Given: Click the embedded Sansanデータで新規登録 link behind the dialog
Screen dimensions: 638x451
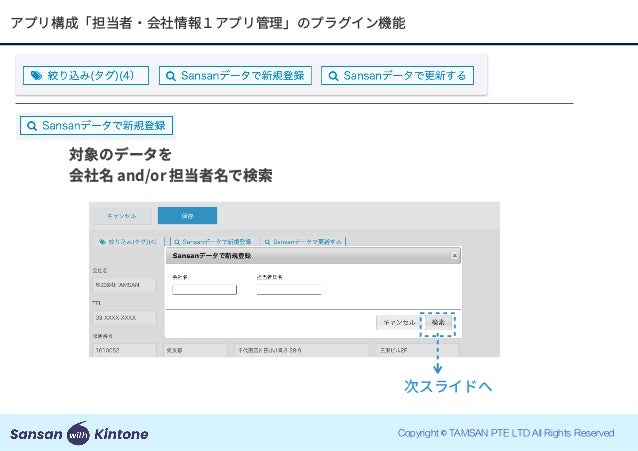Looking at the screenshot, I should pyautogui.click(x=213, y=242).
